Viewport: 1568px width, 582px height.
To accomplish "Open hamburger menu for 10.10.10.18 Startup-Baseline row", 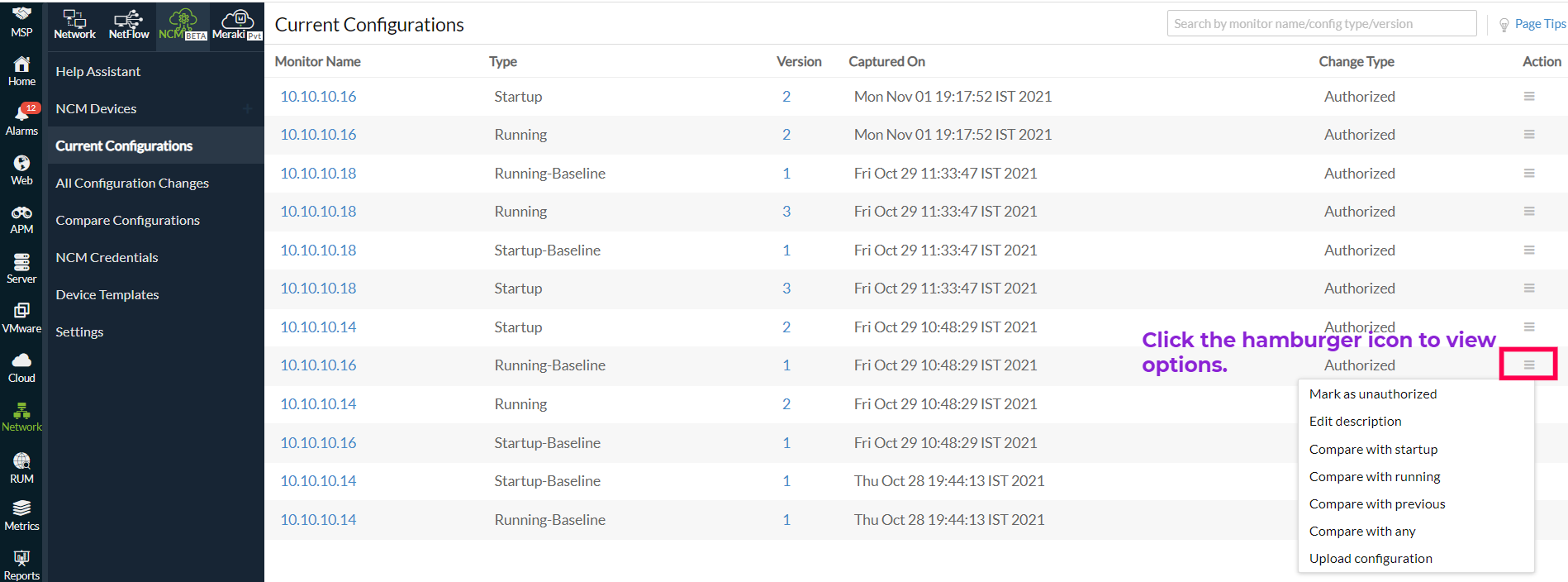I will (x=1529, y=250).
